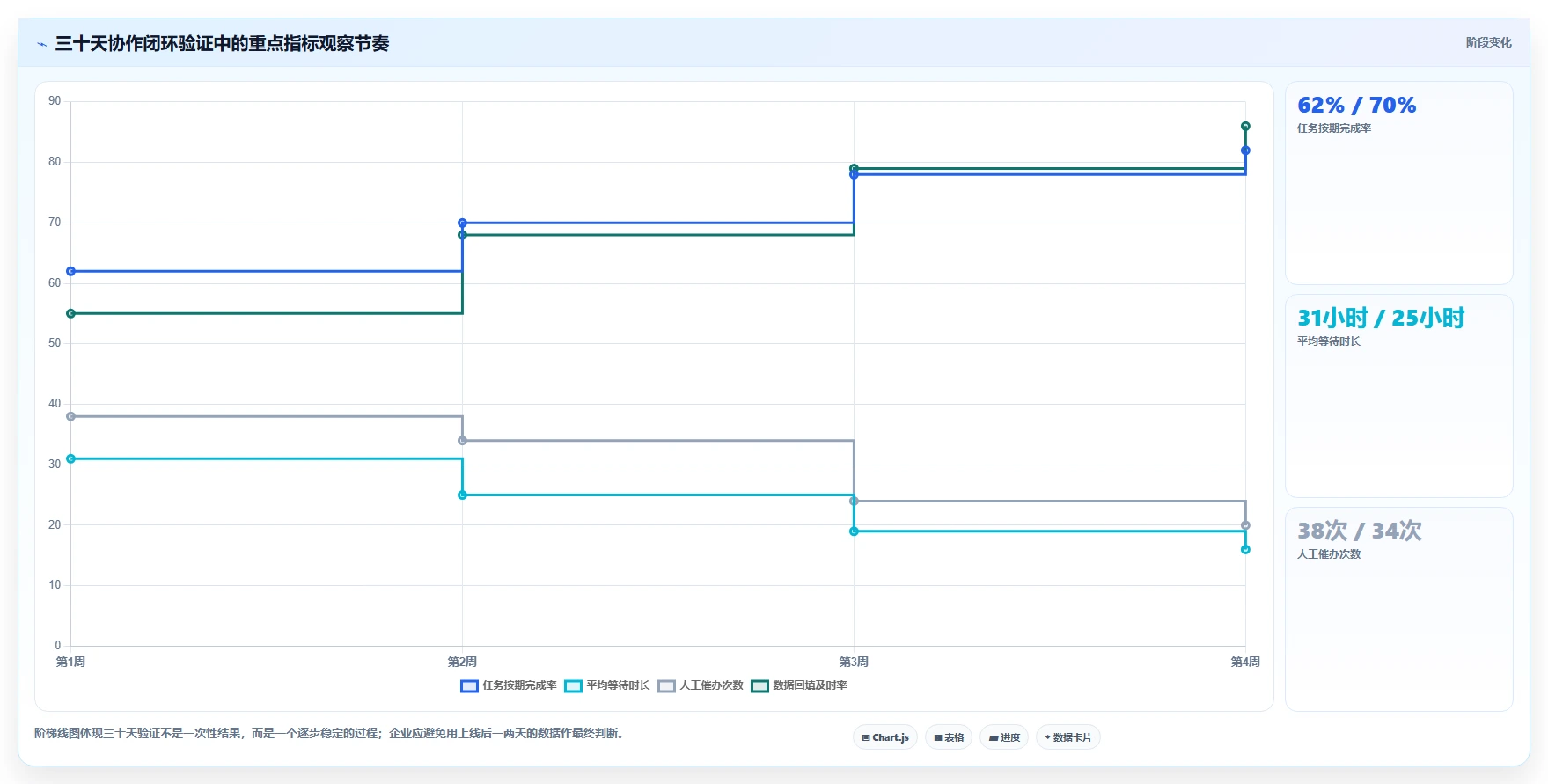Click the cyan data point at 第4周 (16)

[x=1245, y=550]
